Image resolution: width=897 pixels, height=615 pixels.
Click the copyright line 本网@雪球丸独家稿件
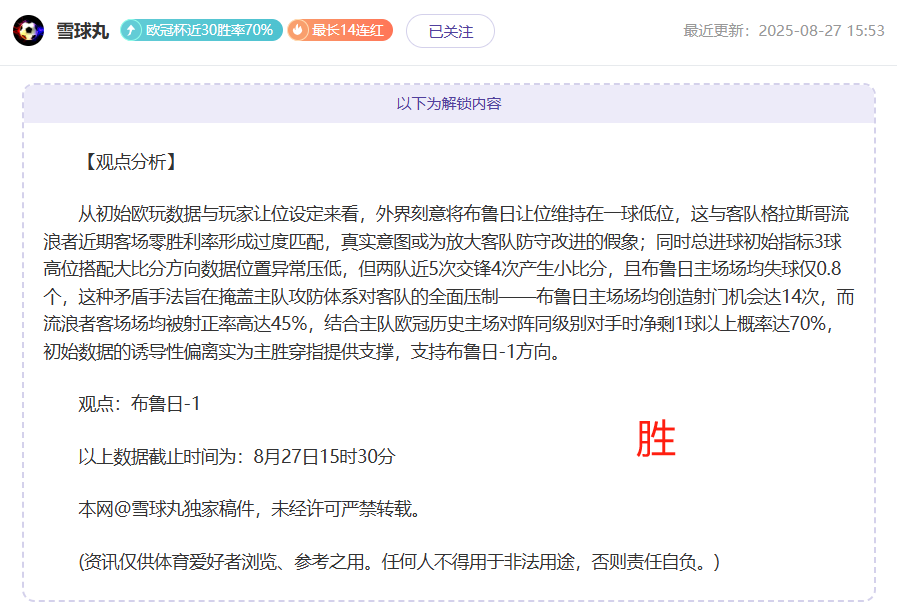pos(249,509)
